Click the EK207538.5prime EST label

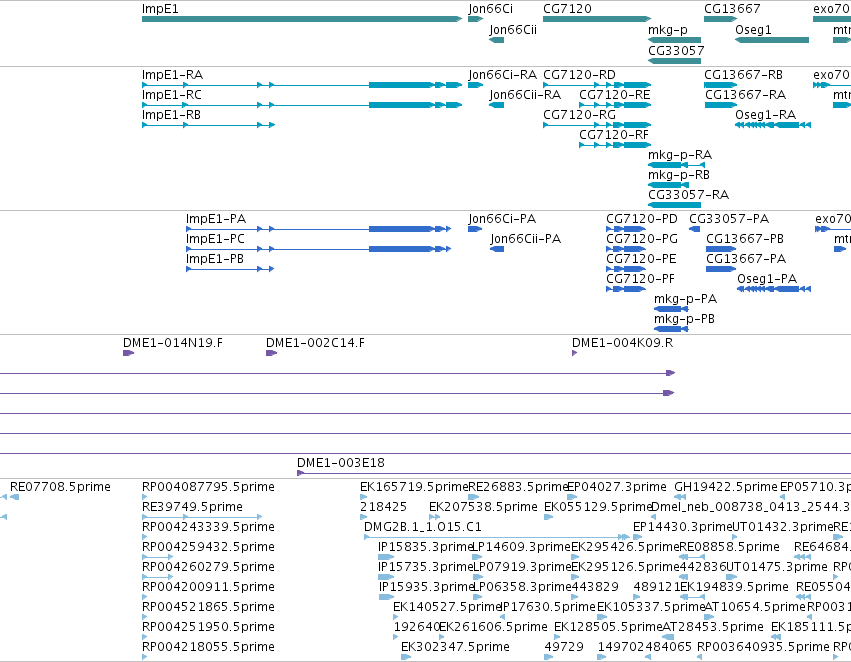tap(484, 507)
